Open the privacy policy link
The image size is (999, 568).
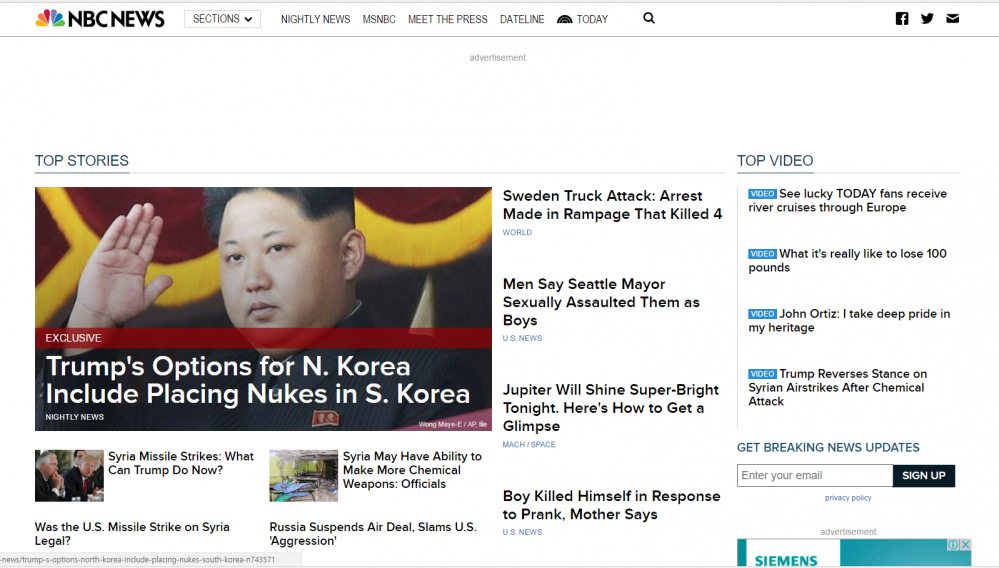[x=848, y=498]
